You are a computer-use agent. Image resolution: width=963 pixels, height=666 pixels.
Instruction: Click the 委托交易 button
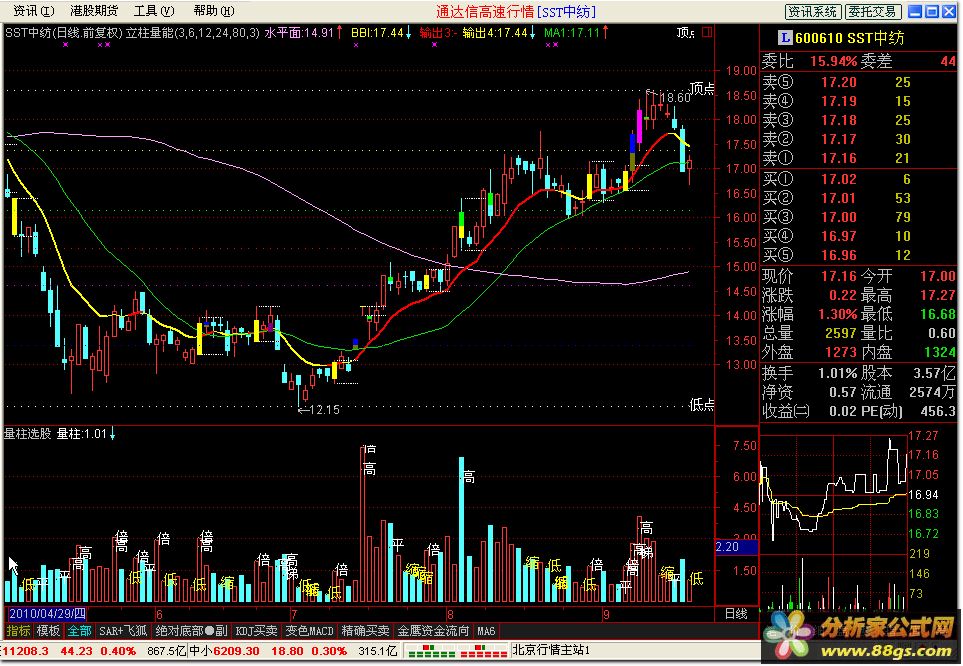click(873, 11)
